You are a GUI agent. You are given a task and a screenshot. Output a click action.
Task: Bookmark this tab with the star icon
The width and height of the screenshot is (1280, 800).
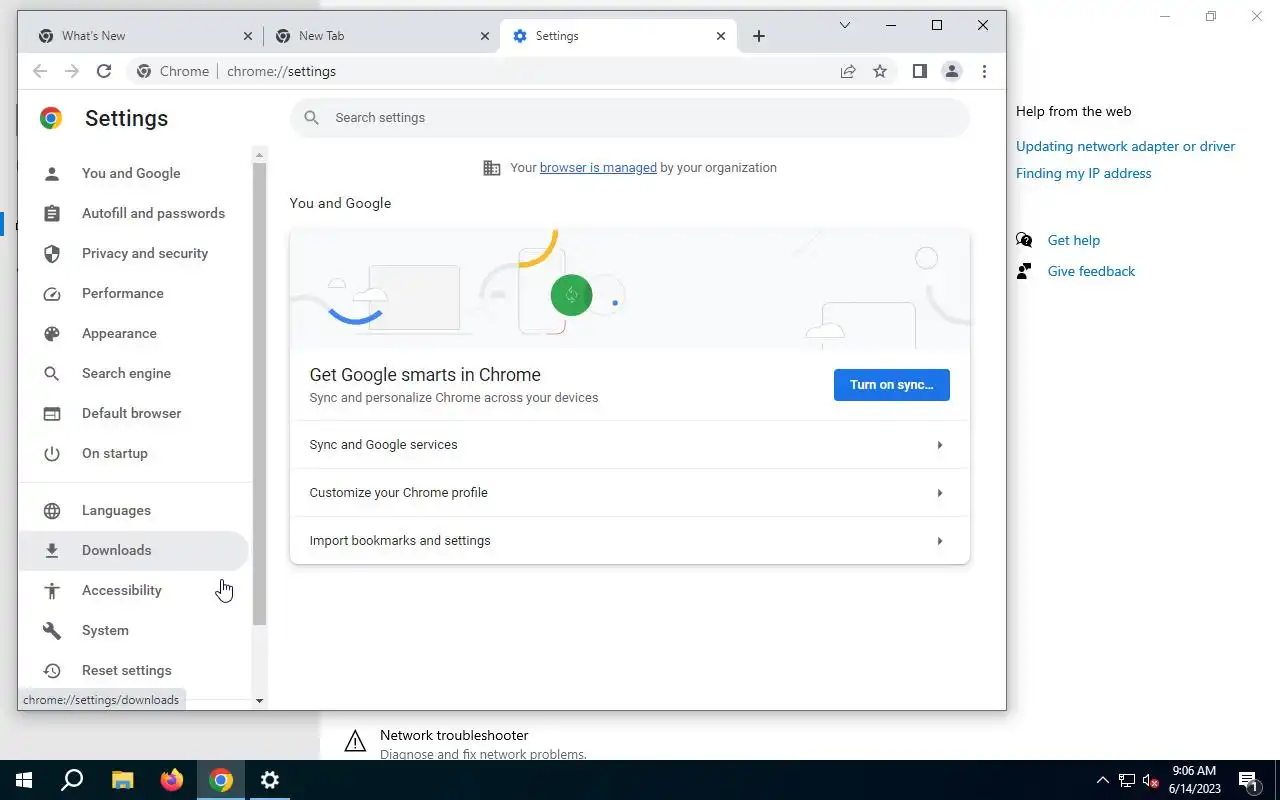(x=880, y=71)
